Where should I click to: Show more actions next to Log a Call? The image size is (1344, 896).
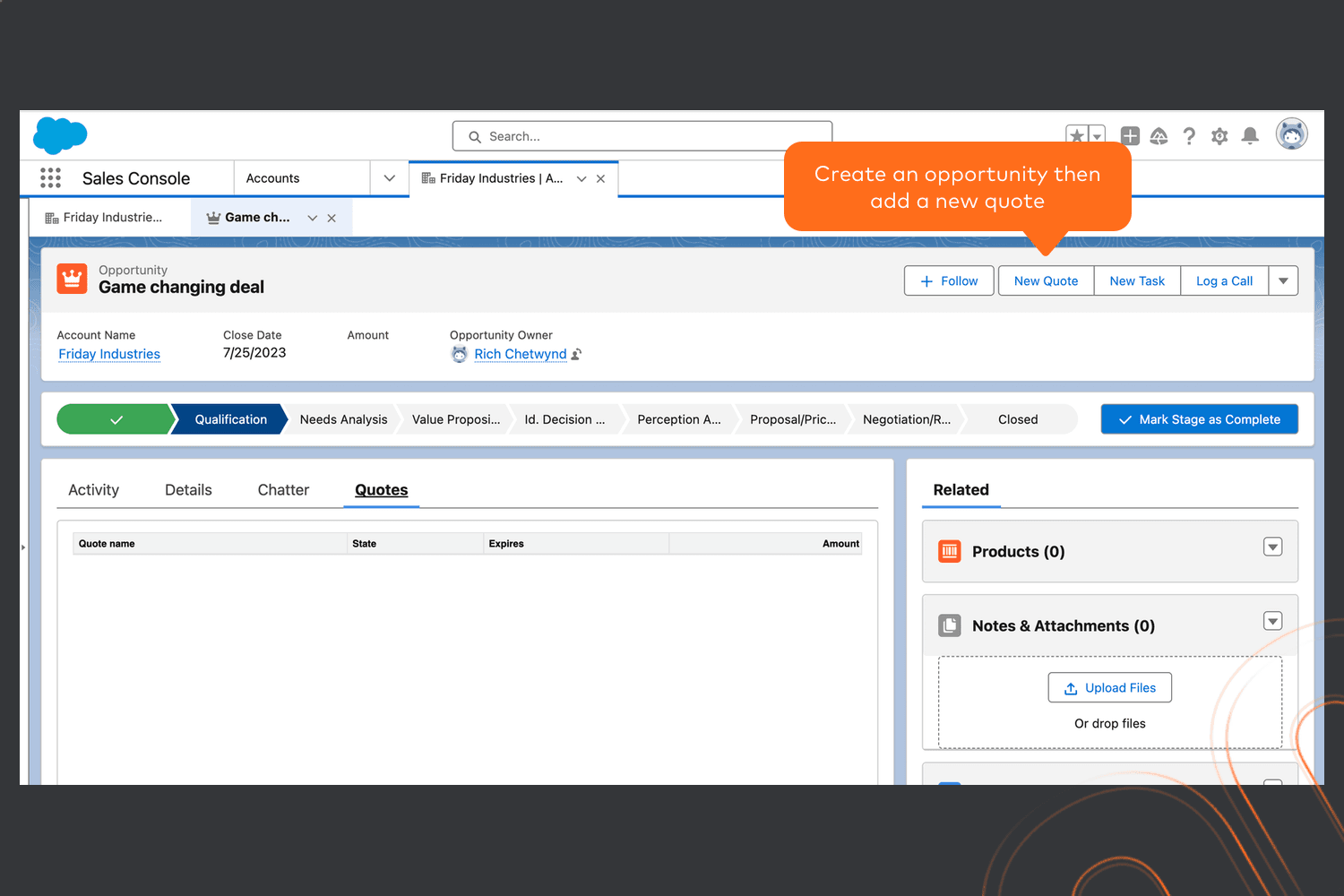pos(1283,281)
